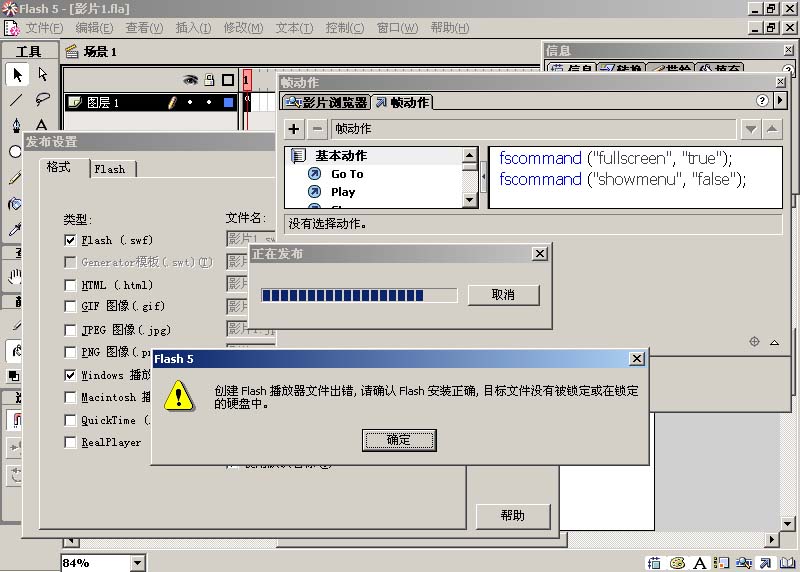800x572 pixels.
Task: Select the Pencil tool
Action: [14, 177]
